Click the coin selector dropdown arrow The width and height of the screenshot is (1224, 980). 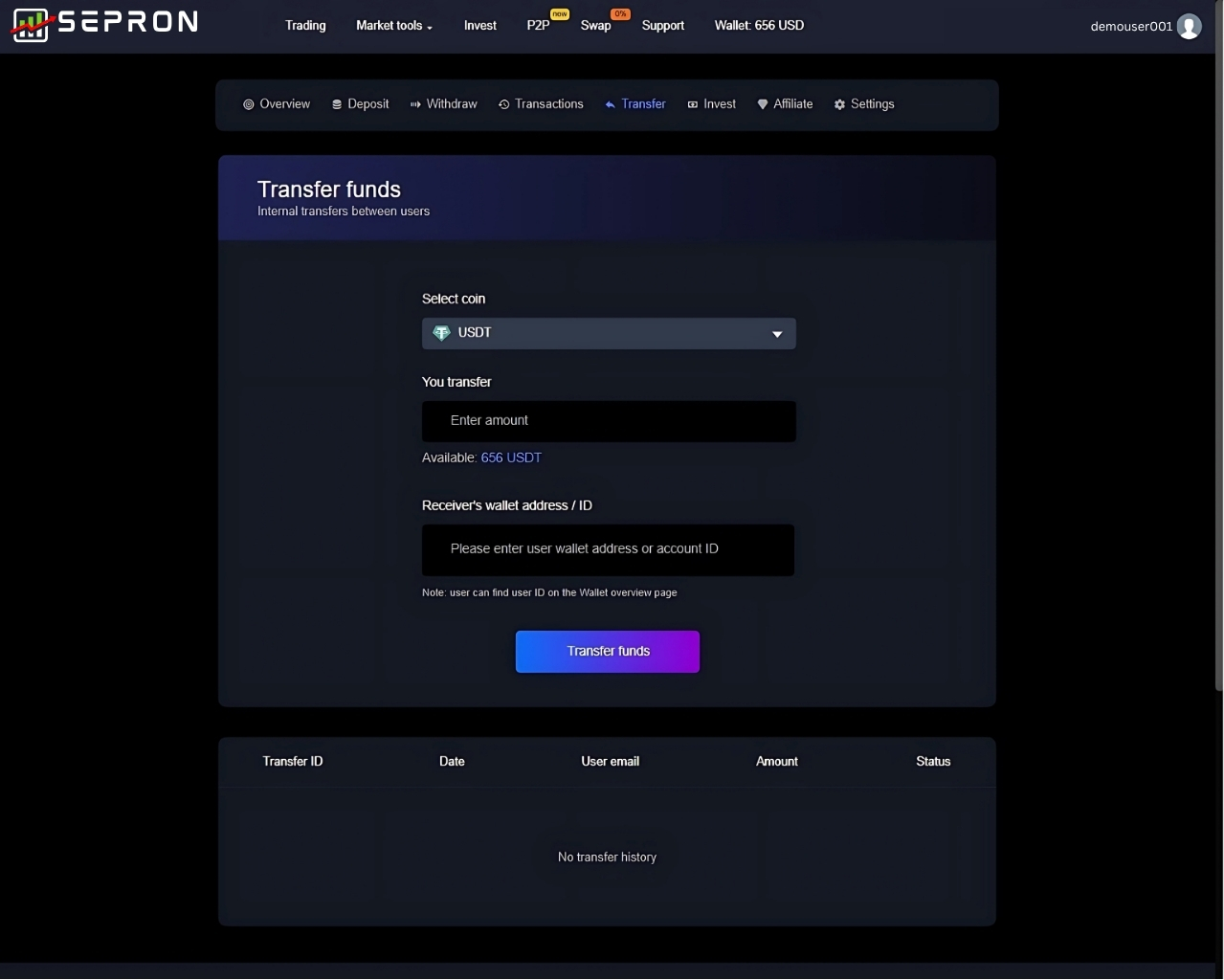777,334
